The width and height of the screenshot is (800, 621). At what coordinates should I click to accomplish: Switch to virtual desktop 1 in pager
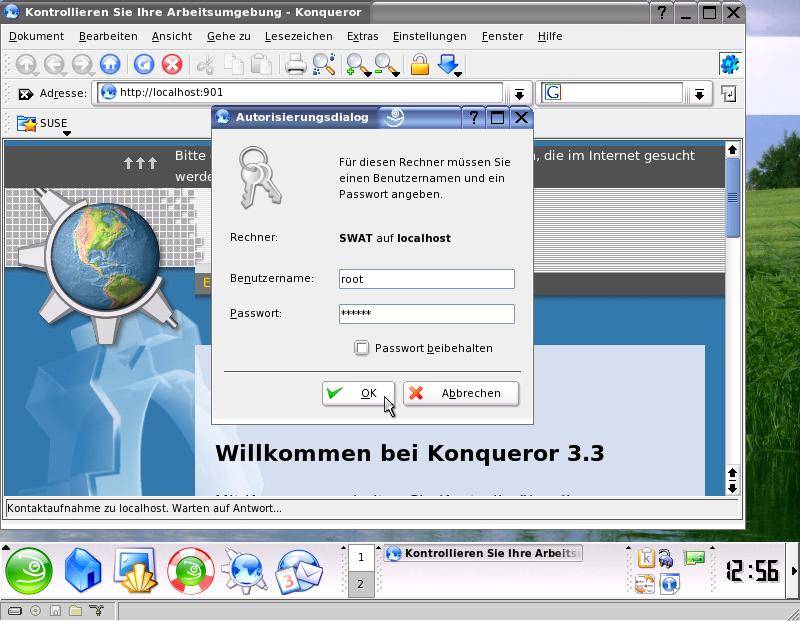(361, 557)
